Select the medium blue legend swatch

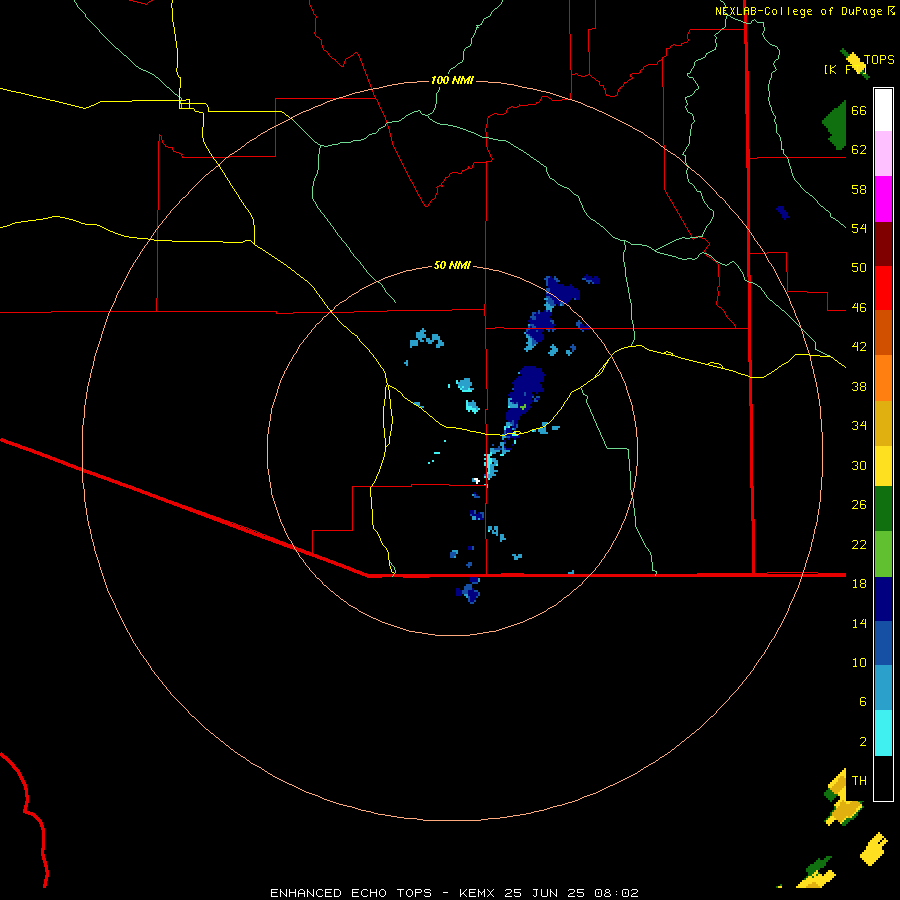(883, 643)
